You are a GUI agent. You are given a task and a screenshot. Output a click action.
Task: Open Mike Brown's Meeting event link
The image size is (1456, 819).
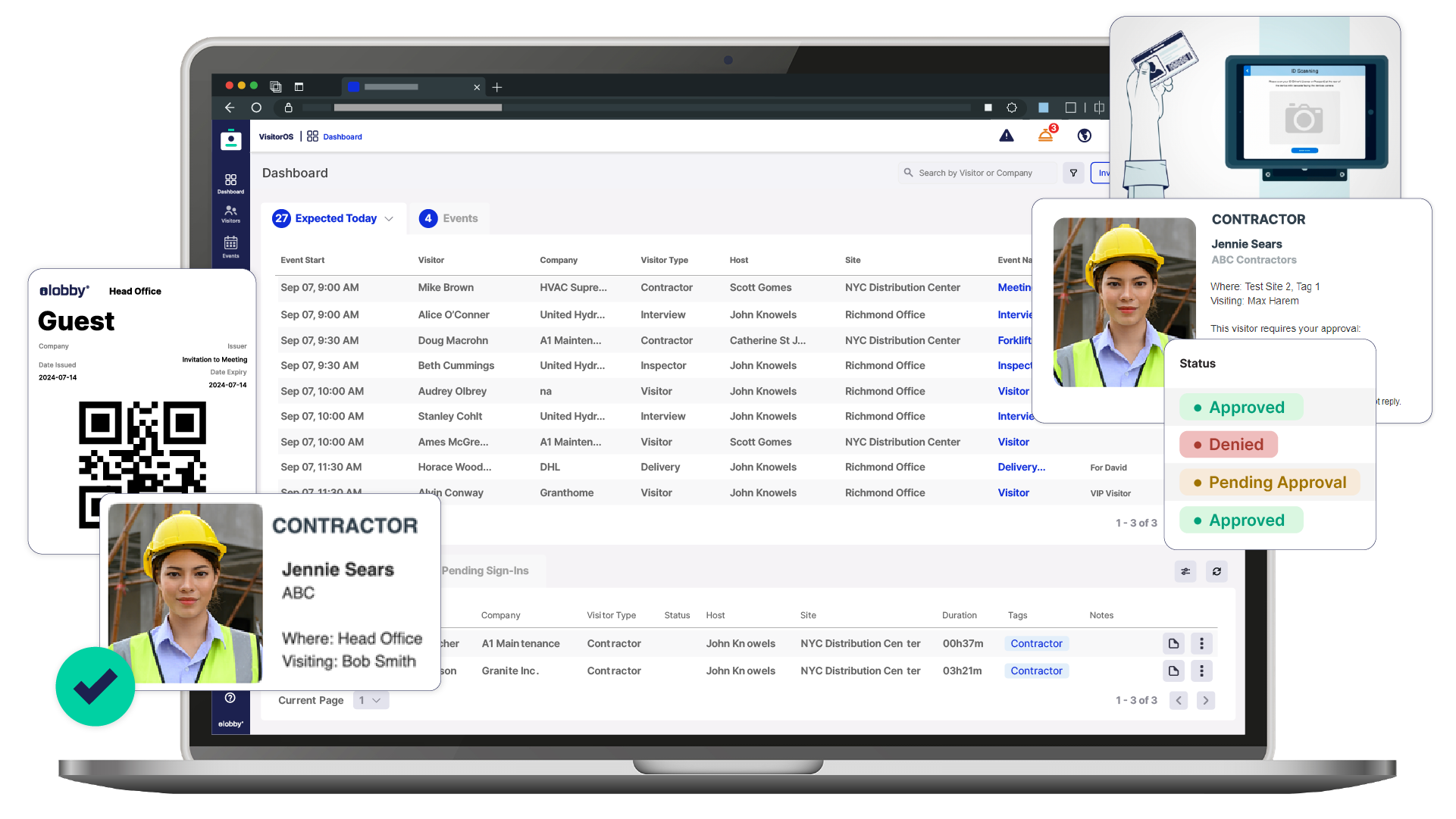(1014, 287)
